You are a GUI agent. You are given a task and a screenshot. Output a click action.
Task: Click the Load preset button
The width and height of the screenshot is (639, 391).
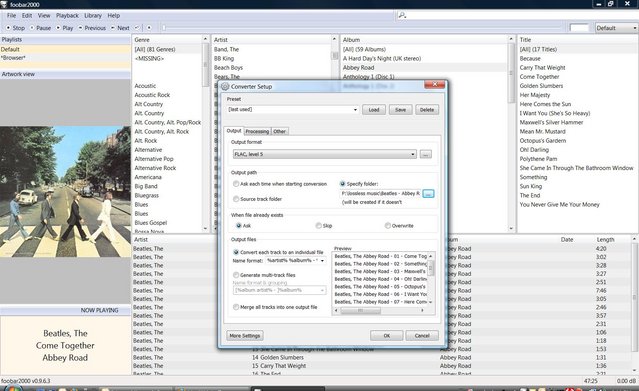click(x=374, y=110)
